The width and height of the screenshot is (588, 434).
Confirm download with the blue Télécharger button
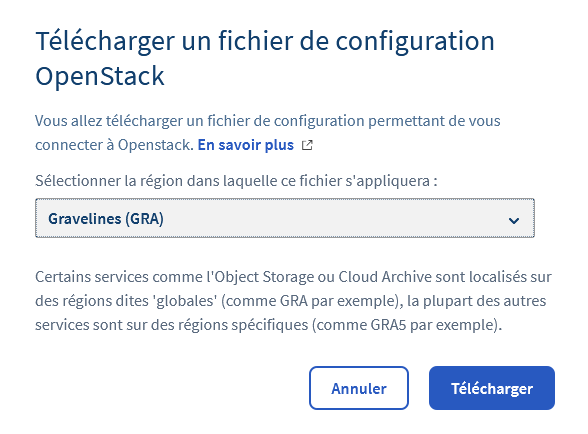pyautogui.click(x=492, y=388)
